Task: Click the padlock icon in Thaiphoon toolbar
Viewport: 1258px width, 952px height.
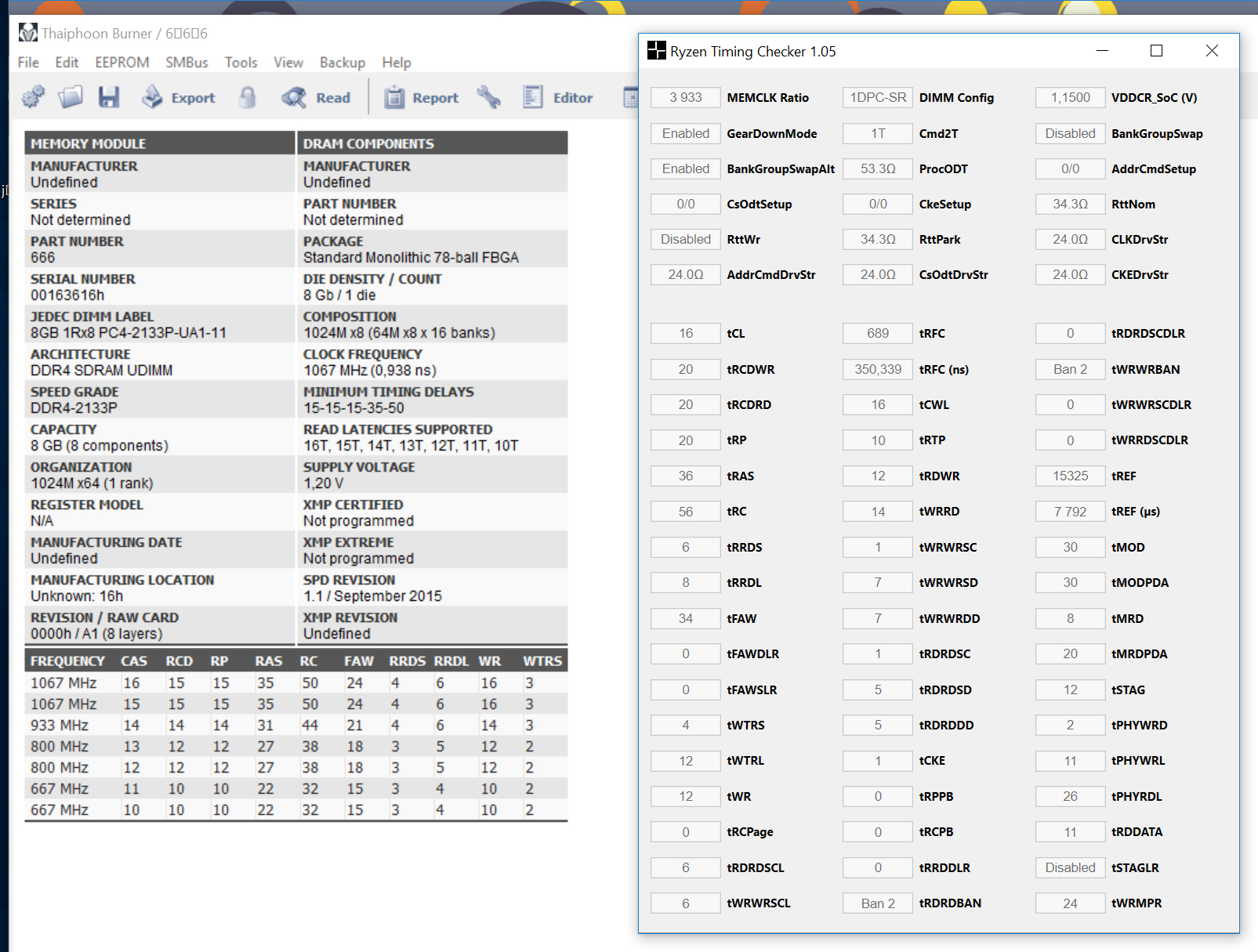Action: point(248,97)
